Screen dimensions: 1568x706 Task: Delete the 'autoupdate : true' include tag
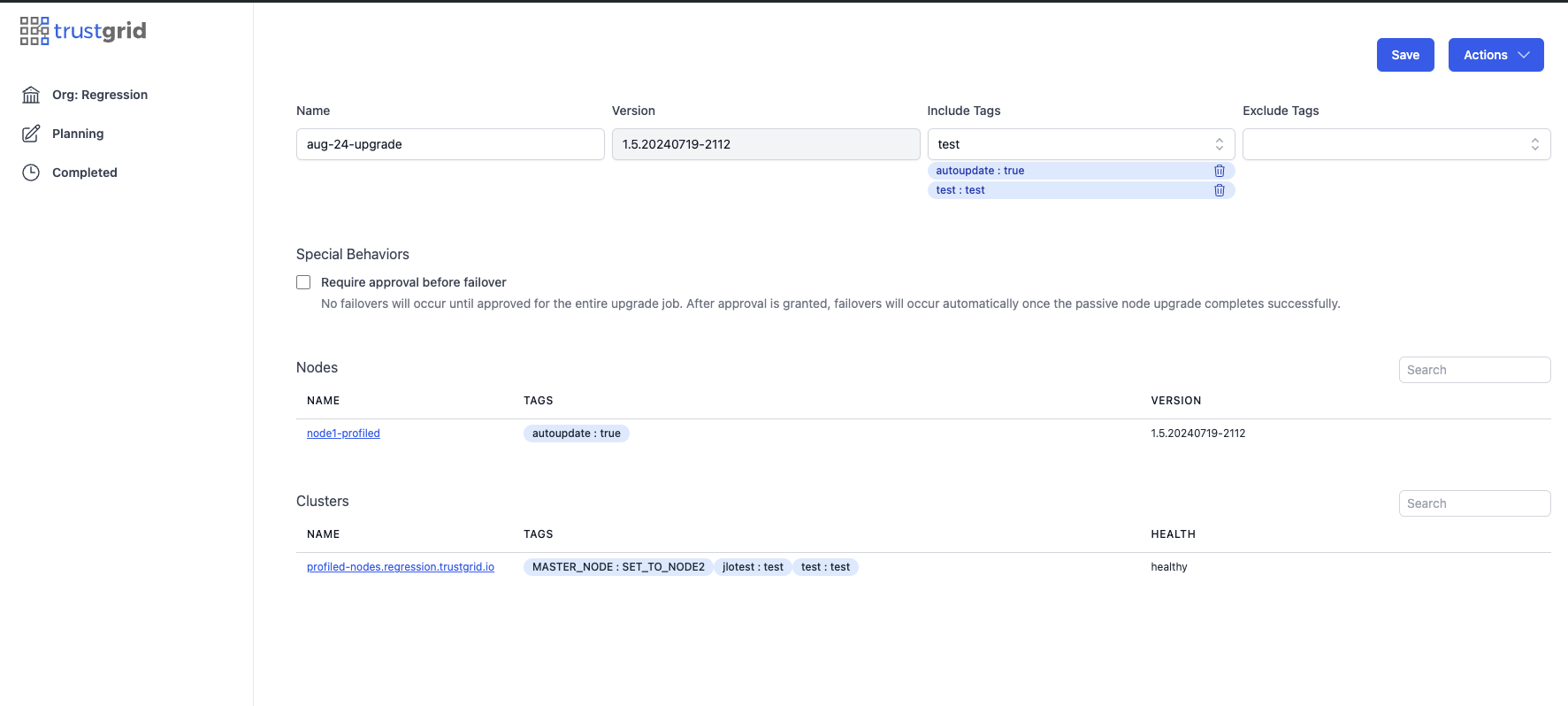click(1220, 171)
